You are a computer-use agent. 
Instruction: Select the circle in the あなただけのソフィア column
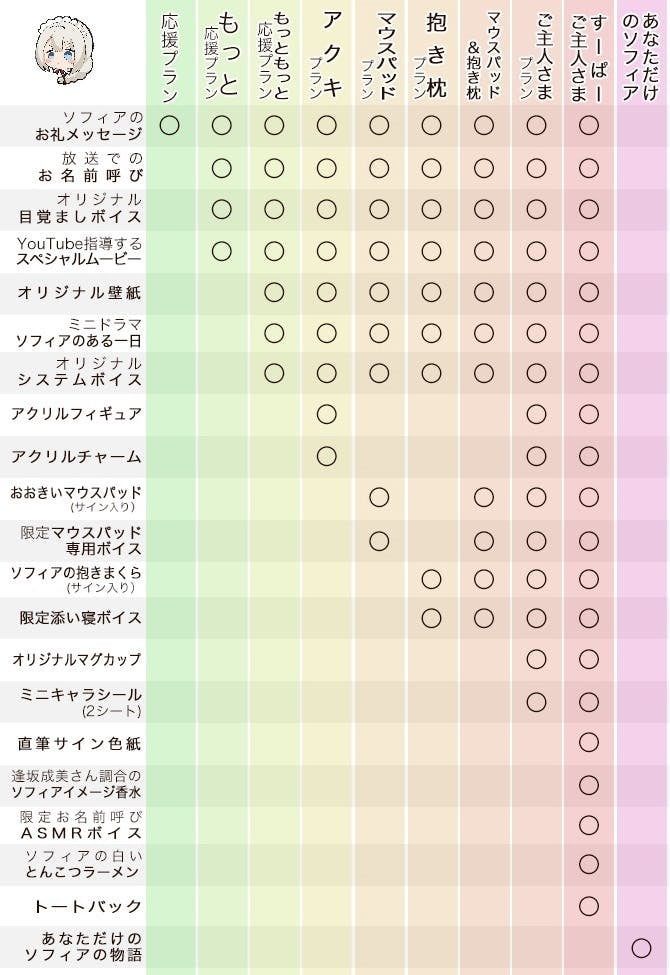(x=641, y=948)
